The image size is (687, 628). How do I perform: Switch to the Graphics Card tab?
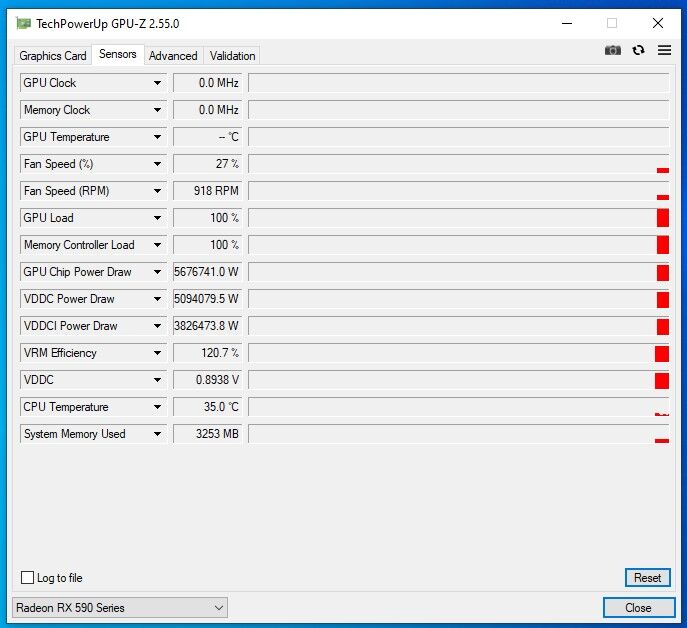point(53,56)
